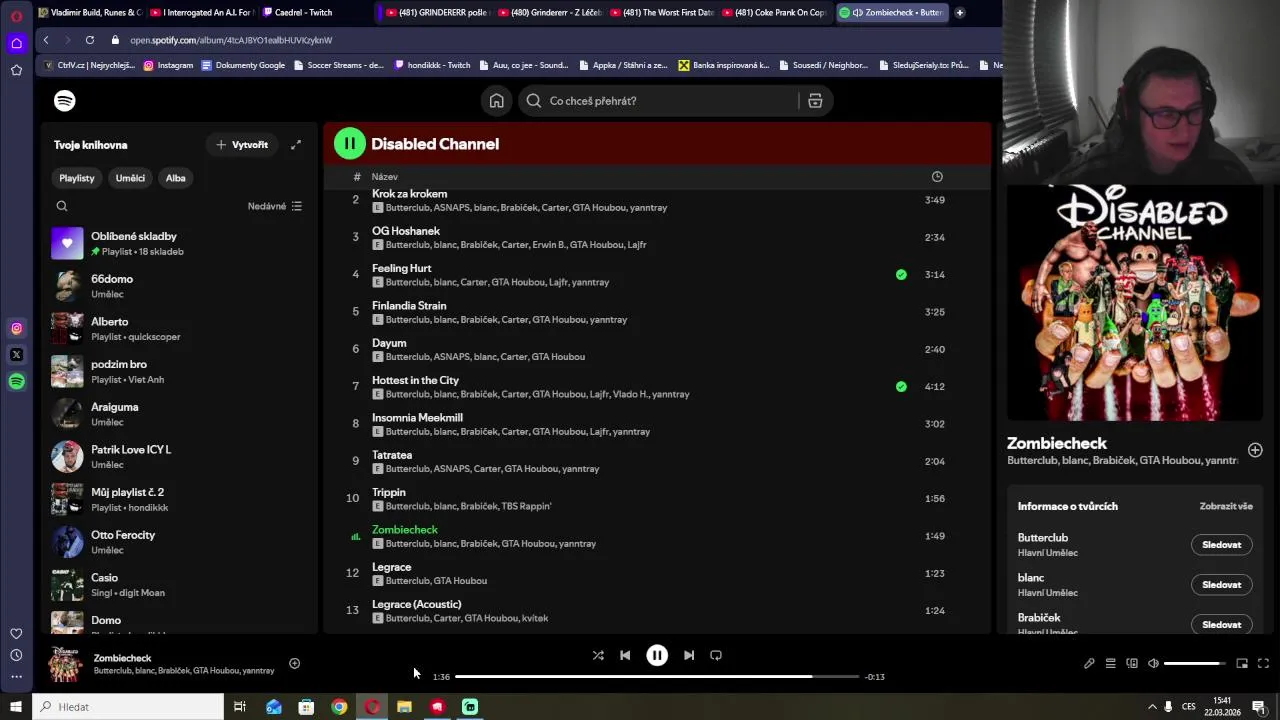Skip to next track
Image resolution: width=1280 pixels, height=720 pixels.
click(x=689, y=655)
